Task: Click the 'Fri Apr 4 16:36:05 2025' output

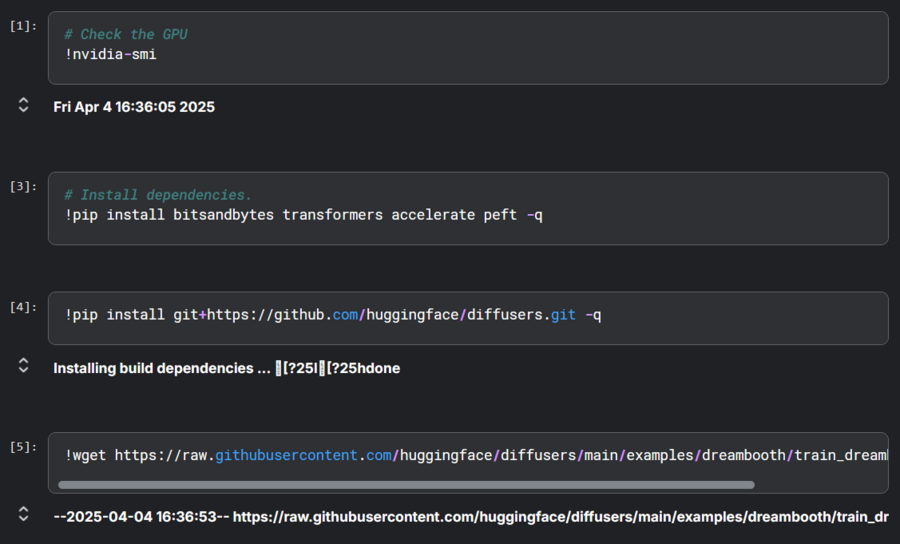Action: [134, 107]
